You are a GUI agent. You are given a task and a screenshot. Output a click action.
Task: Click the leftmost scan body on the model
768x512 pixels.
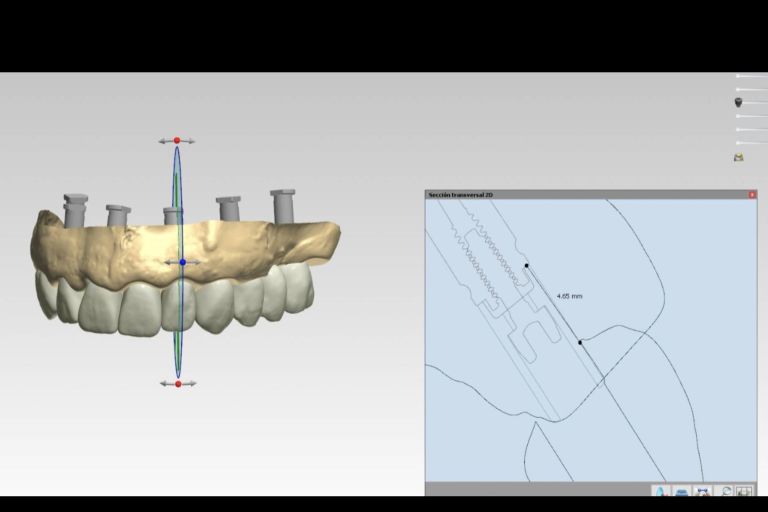[75, 209]
